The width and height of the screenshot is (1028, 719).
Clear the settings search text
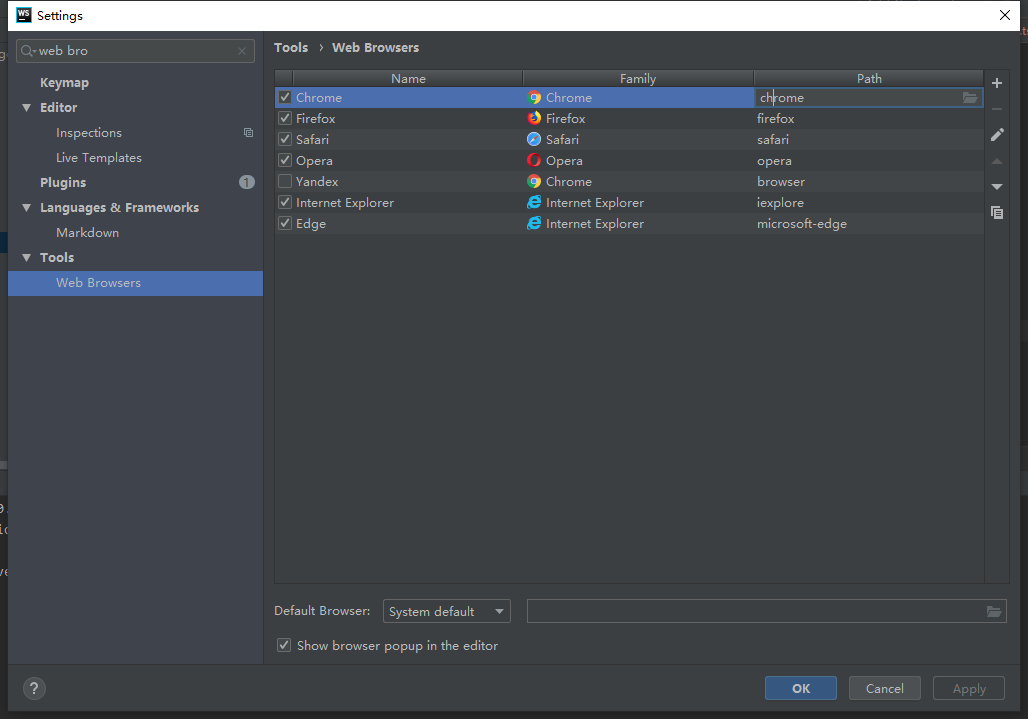[x=242, y=50]
